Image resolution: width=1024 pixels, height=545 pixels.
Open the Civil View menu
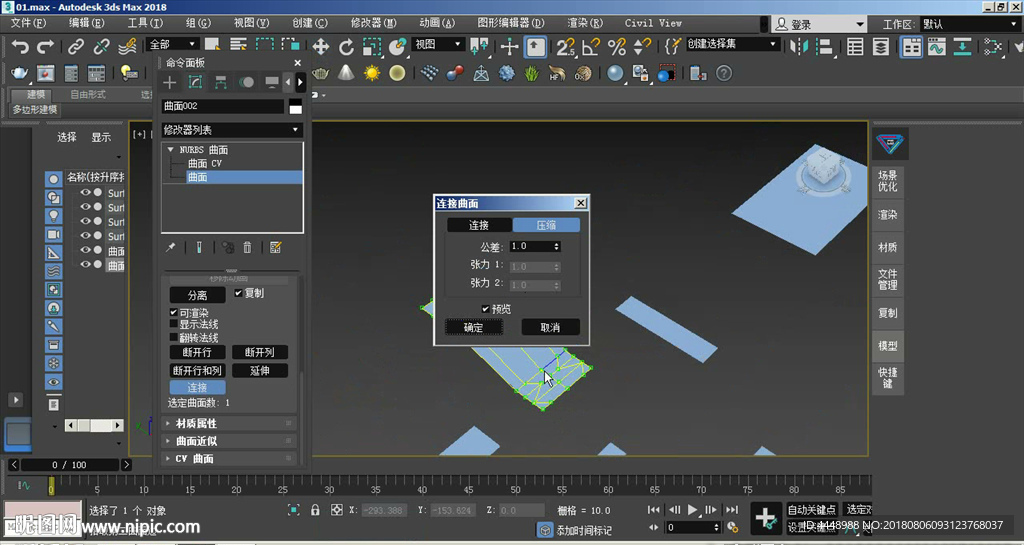coord(653,23)
